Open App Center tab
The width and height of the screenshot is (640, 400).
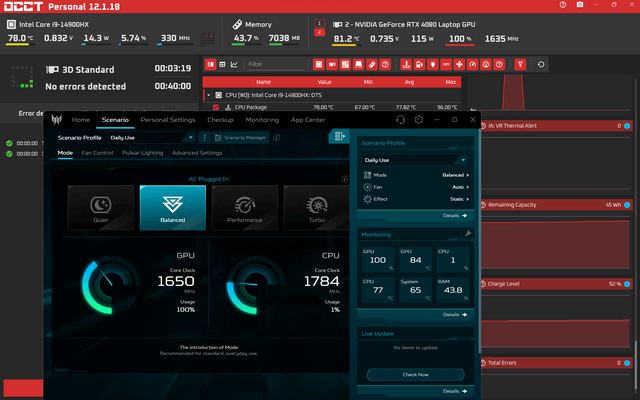(308, 120)
